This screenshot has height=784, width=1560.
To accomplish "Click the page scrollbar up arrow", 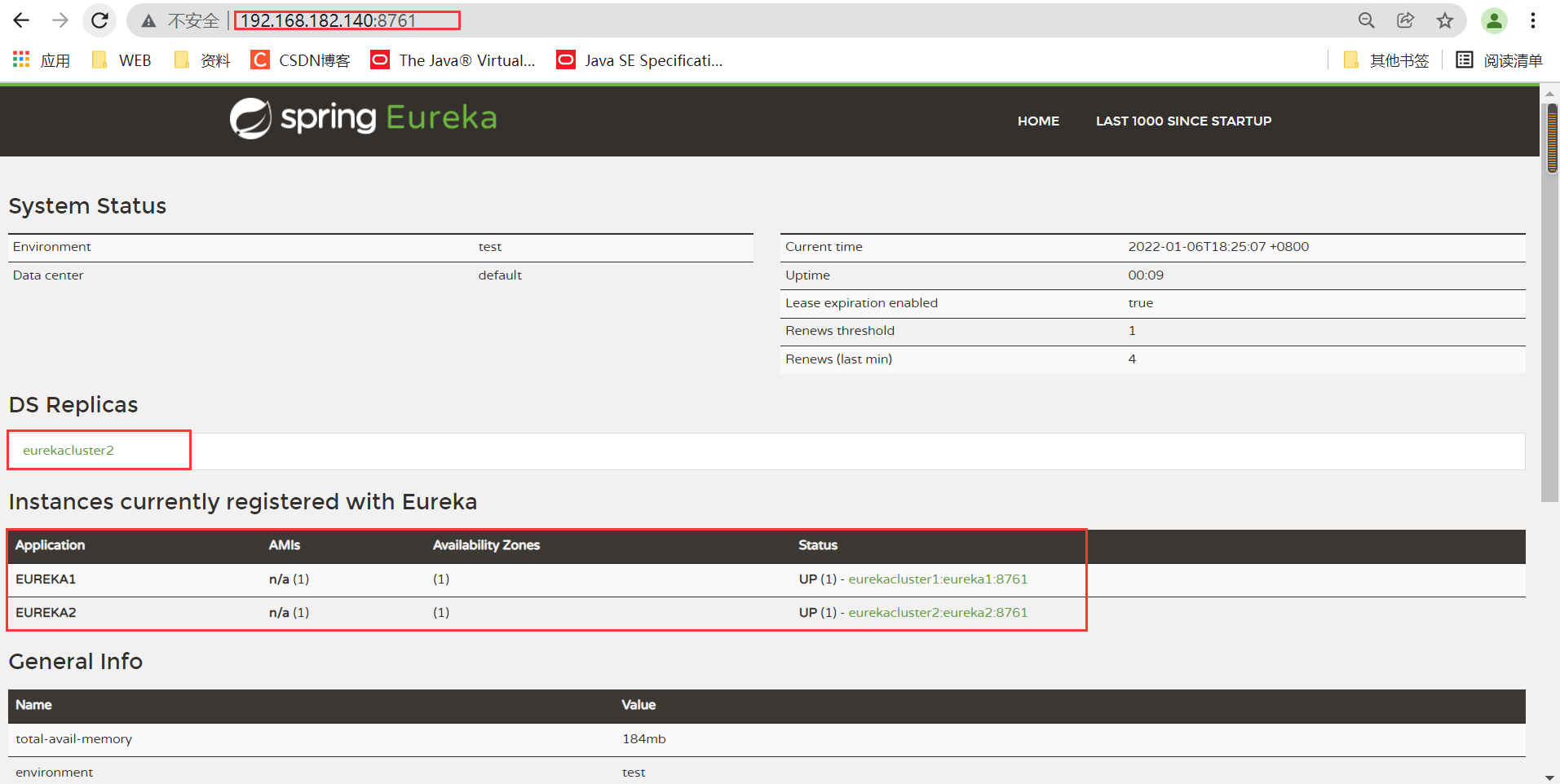I will [1550, 93].
